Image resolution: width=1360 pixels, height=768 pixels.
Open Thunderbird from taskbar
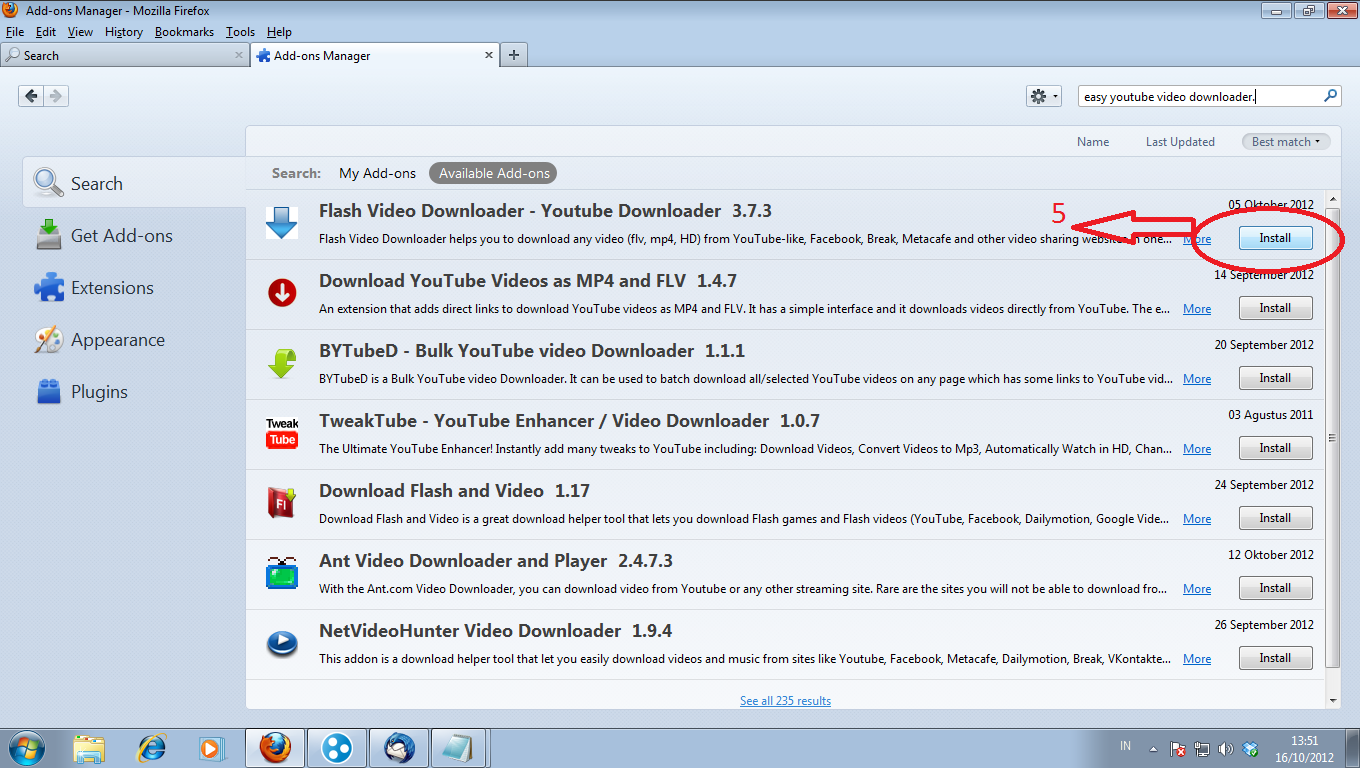tap(399, 748)
